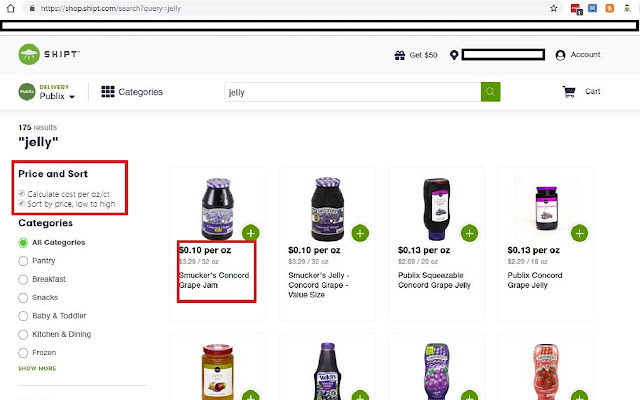Click Smucker's Concord Grape Jam jar image
Image resolution: width=640 pixels, height=400 pixels.
pos(218,209)
